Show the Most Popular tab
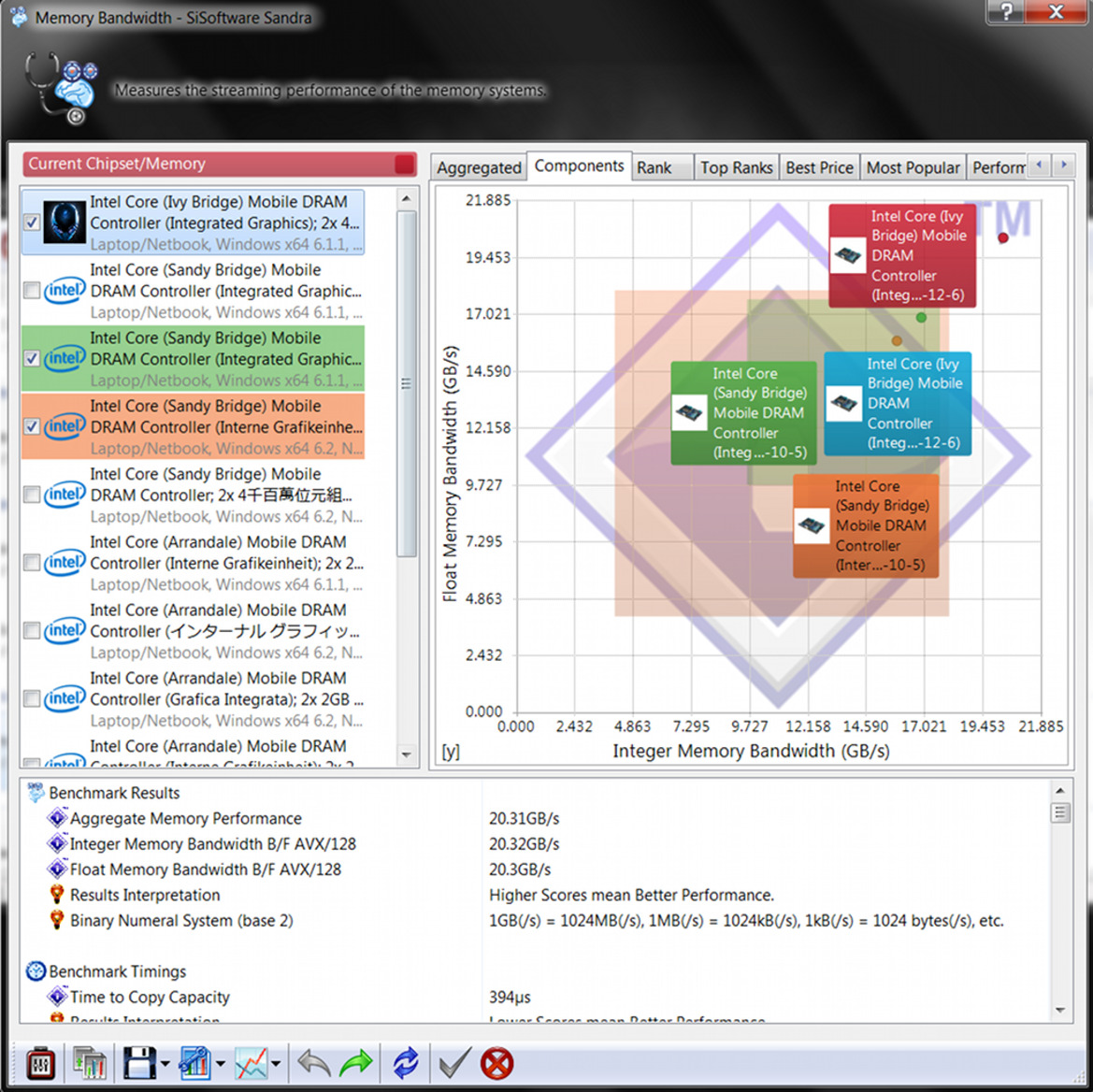Viewport: 1093px width, 1092px height. [913, 168]
